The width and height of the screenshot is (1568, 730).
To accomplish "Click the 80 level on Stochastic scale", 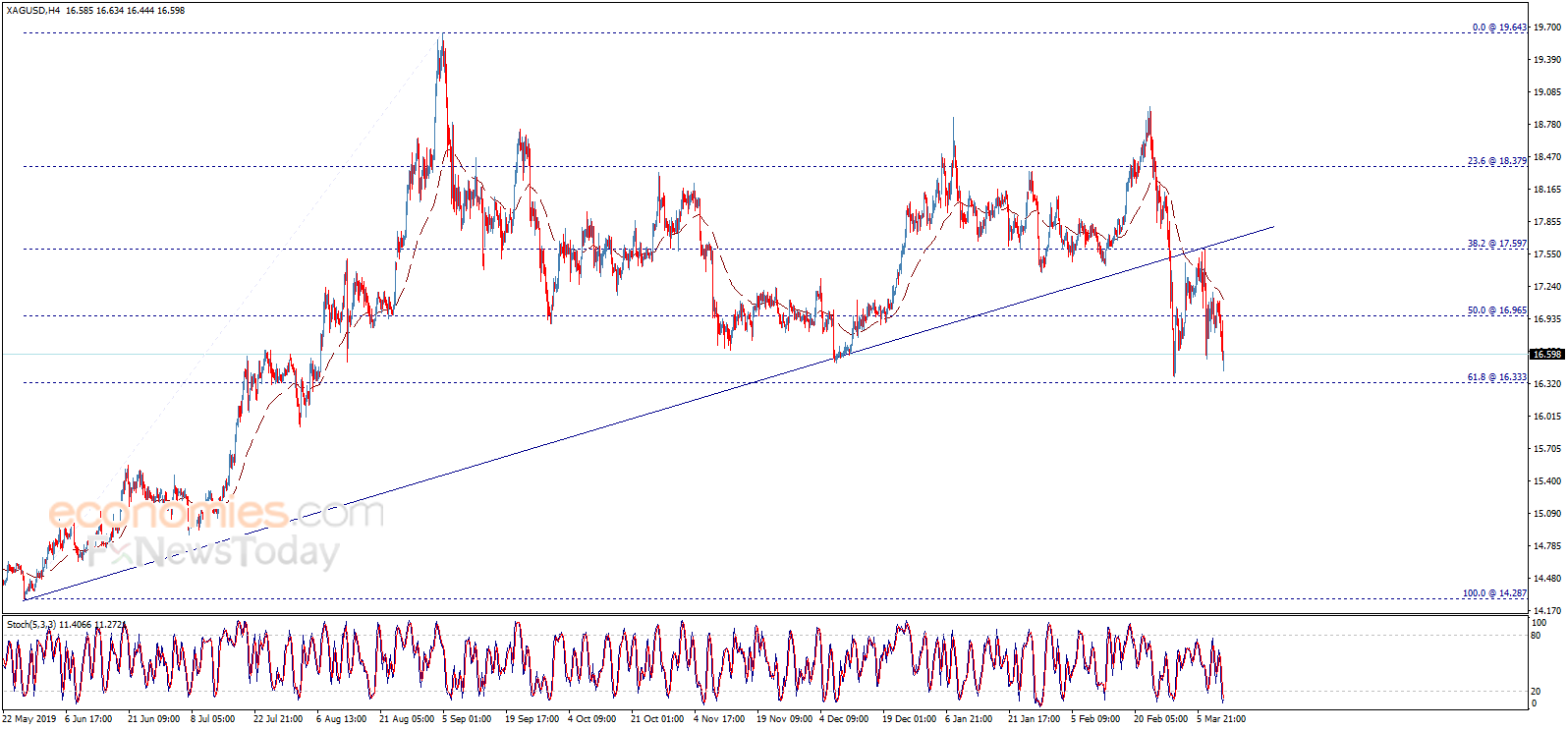I will point(1537,636).
